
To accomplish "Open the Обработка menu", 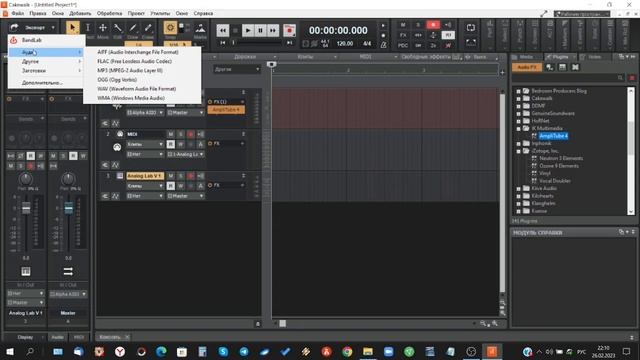I will [109, 13].
